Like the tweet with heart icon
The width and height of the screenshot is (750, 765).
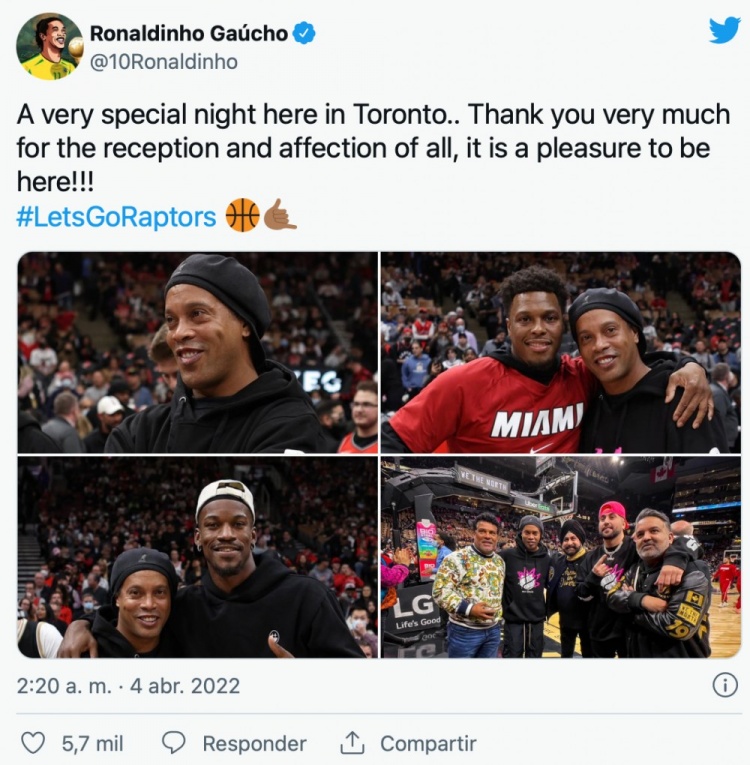coord(33,743)
